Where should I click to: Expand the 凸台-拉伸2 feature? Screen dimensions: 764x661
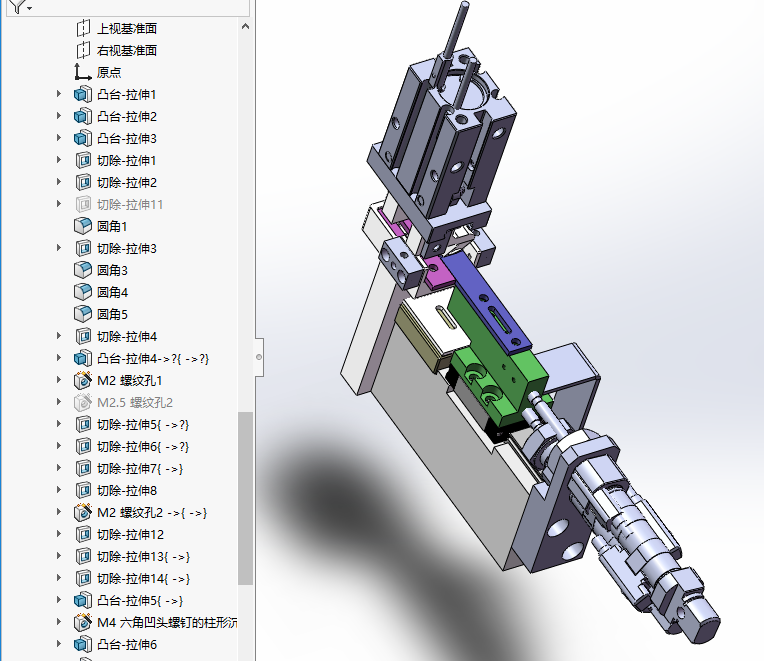pyautogui.click(x=59, y=115)
